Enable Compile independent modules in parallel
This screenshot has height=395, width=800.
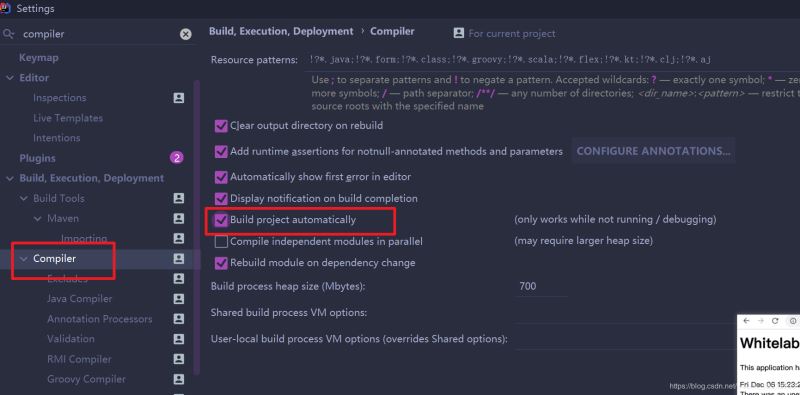221,241
